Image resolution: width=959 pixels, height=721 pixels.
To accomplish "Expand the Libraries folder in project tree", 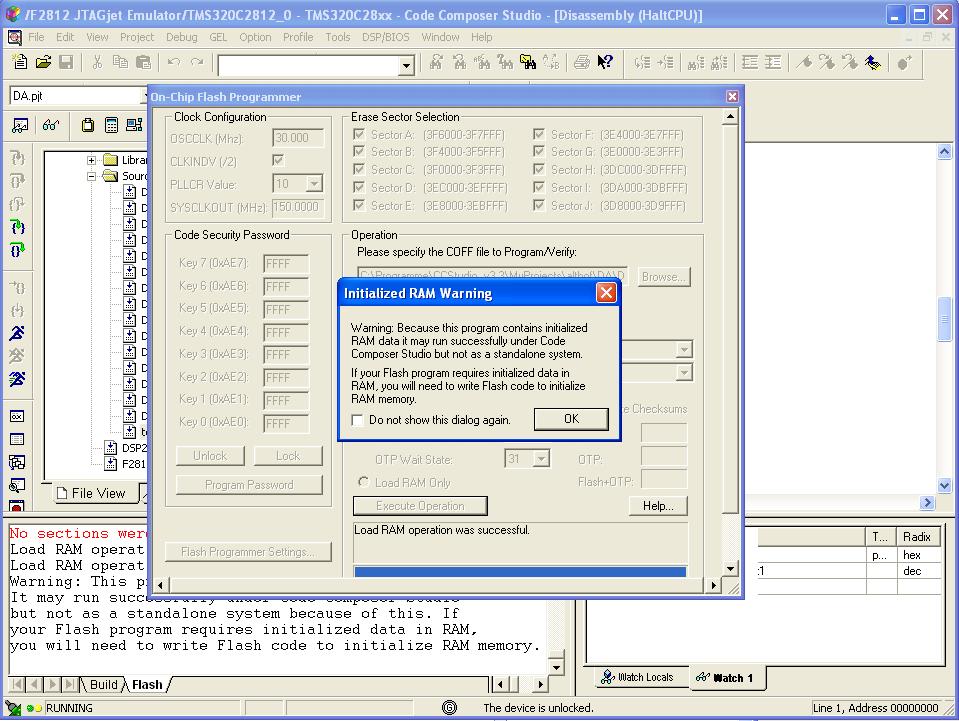I will coord(91,160).
